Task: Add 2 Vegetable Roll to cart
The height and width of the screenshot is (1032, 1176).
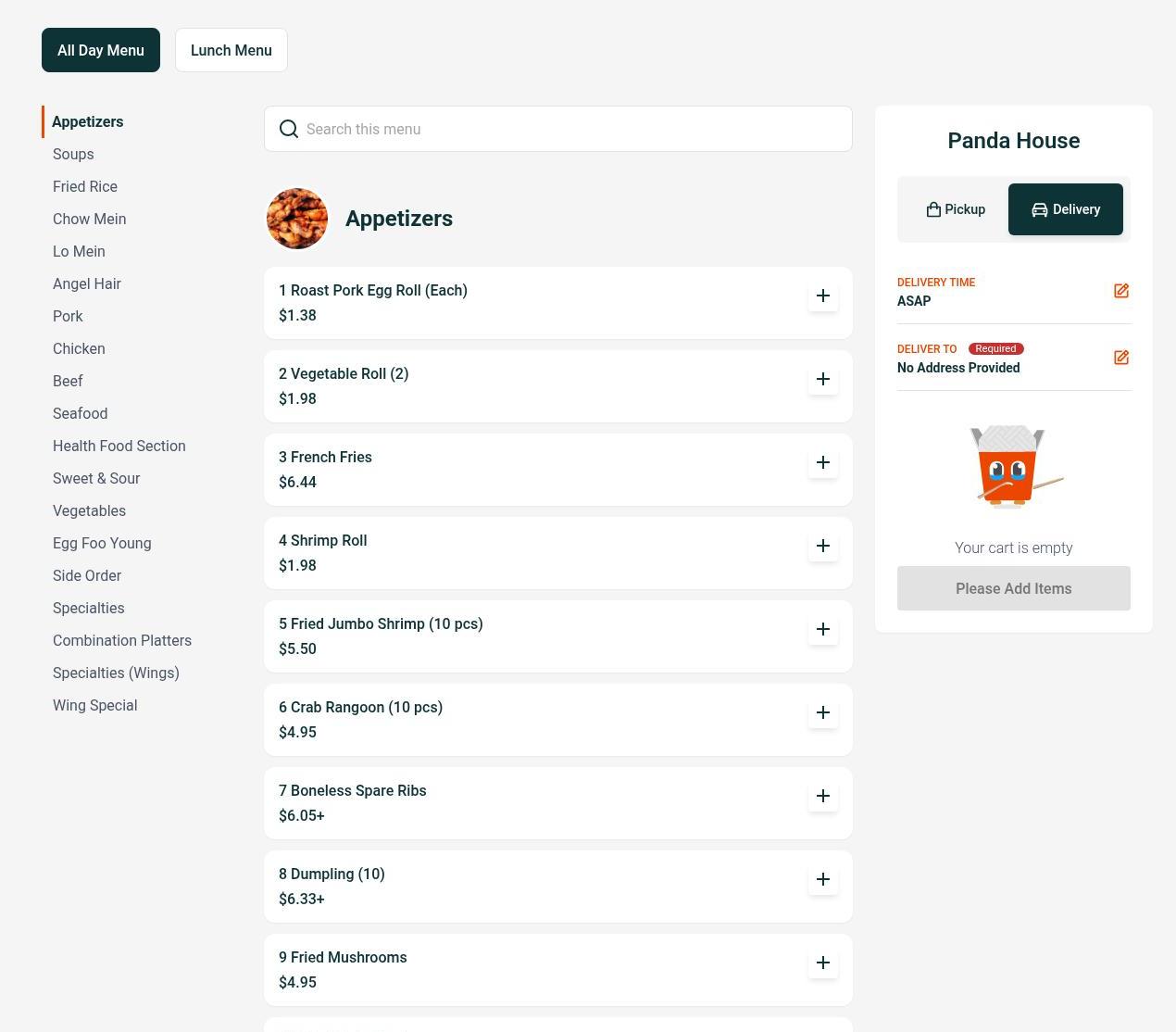Action: pyautogui.click(x=823, y=380)
